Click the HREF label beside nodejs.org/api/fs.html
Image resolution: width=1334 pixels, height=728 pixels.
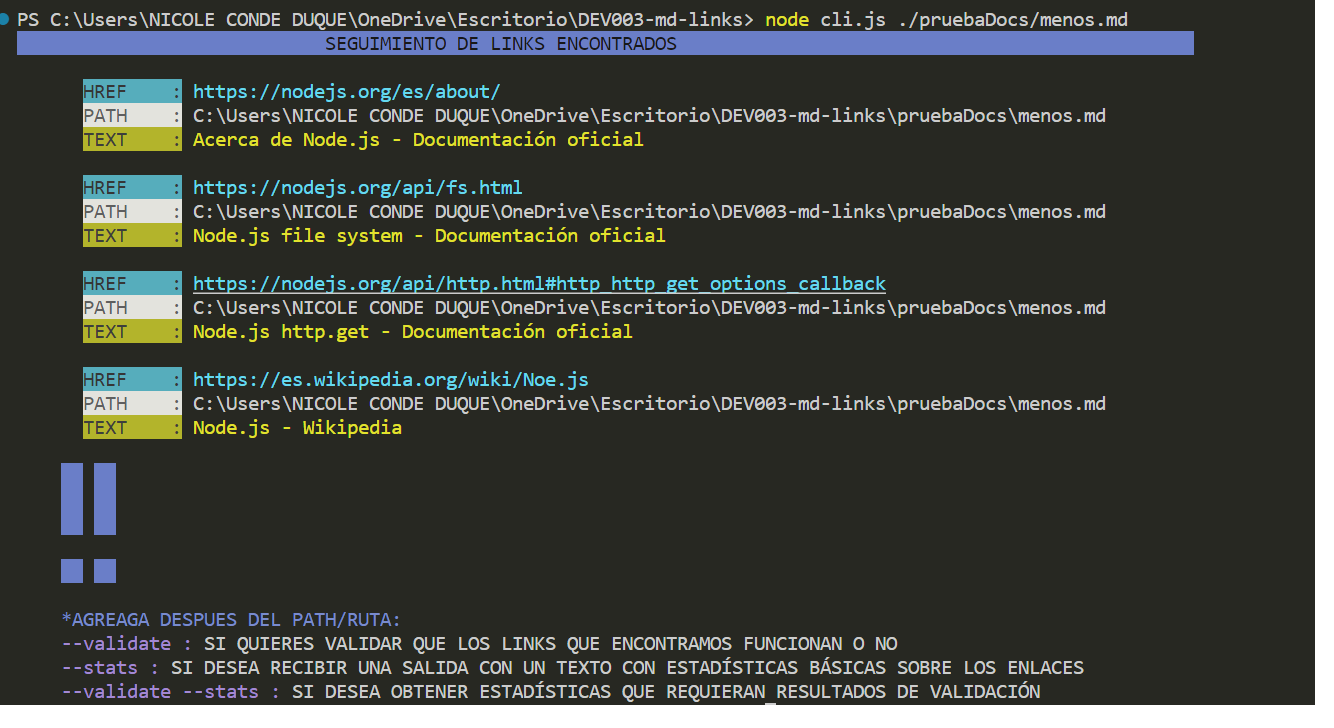[x=132, y=188]
